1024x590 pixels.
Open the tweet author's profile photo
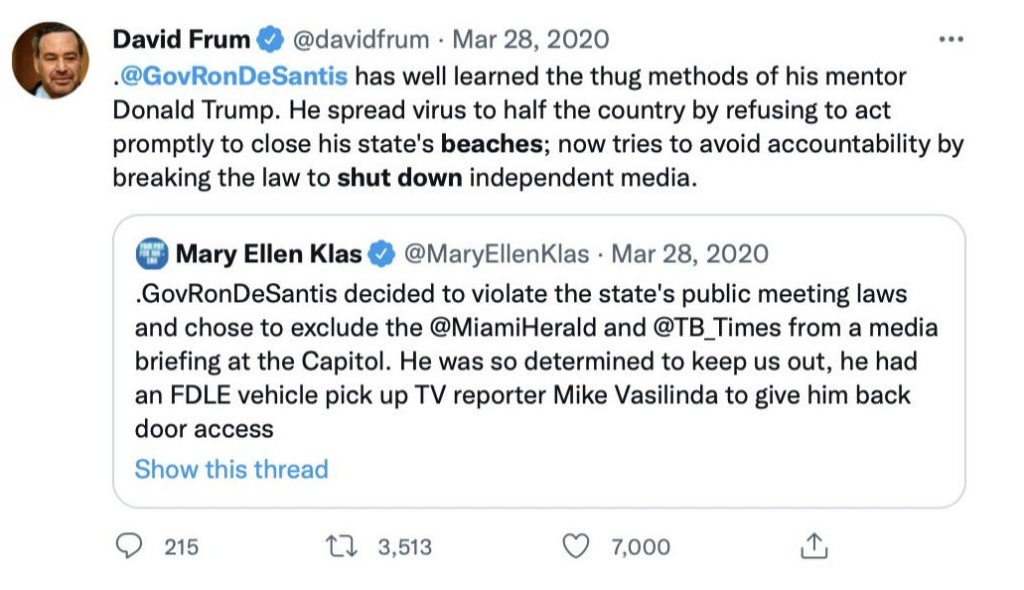point(50,61)
